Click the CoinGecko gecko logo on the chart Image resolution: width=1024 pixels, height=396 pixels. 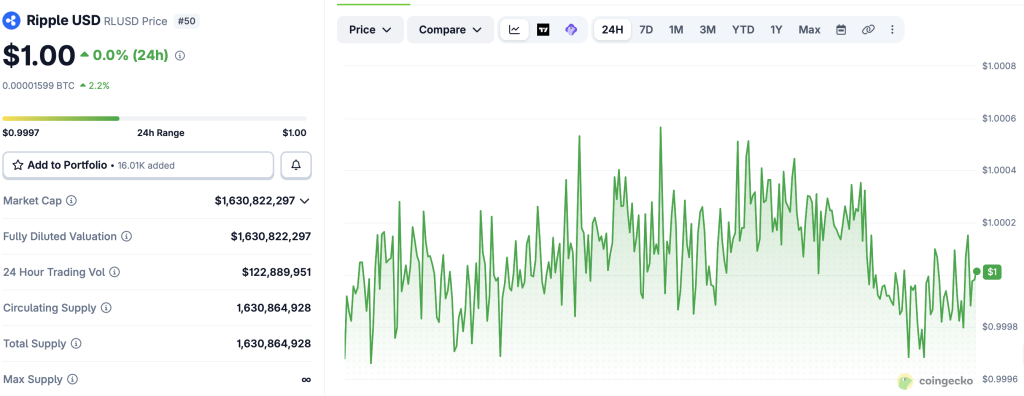pyautogui.click(x=905, y=381)
